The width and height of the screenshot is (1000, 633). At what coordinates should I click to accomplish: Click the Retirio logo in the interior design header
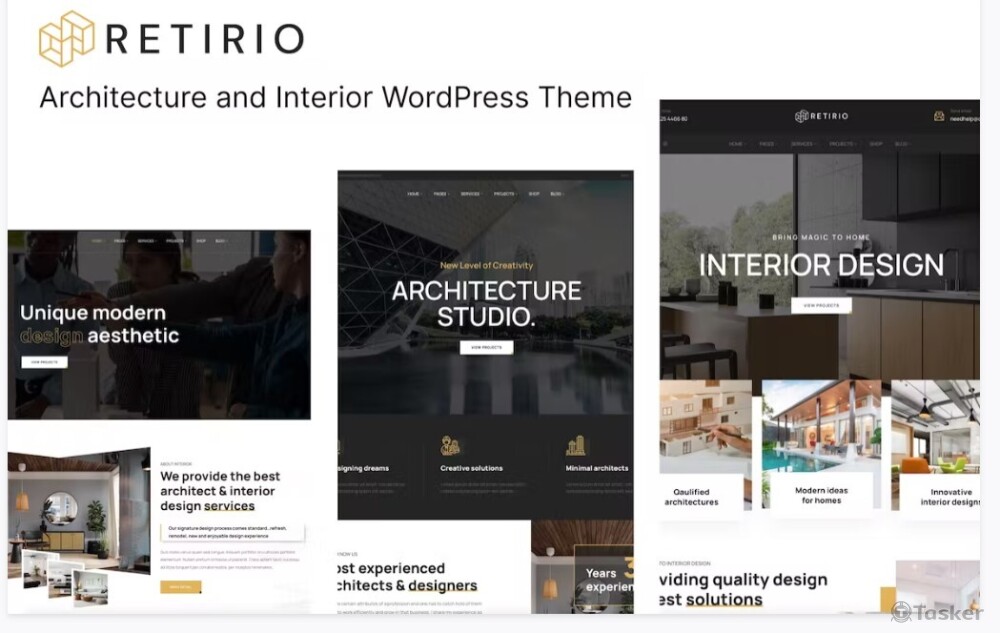[821, 116]
